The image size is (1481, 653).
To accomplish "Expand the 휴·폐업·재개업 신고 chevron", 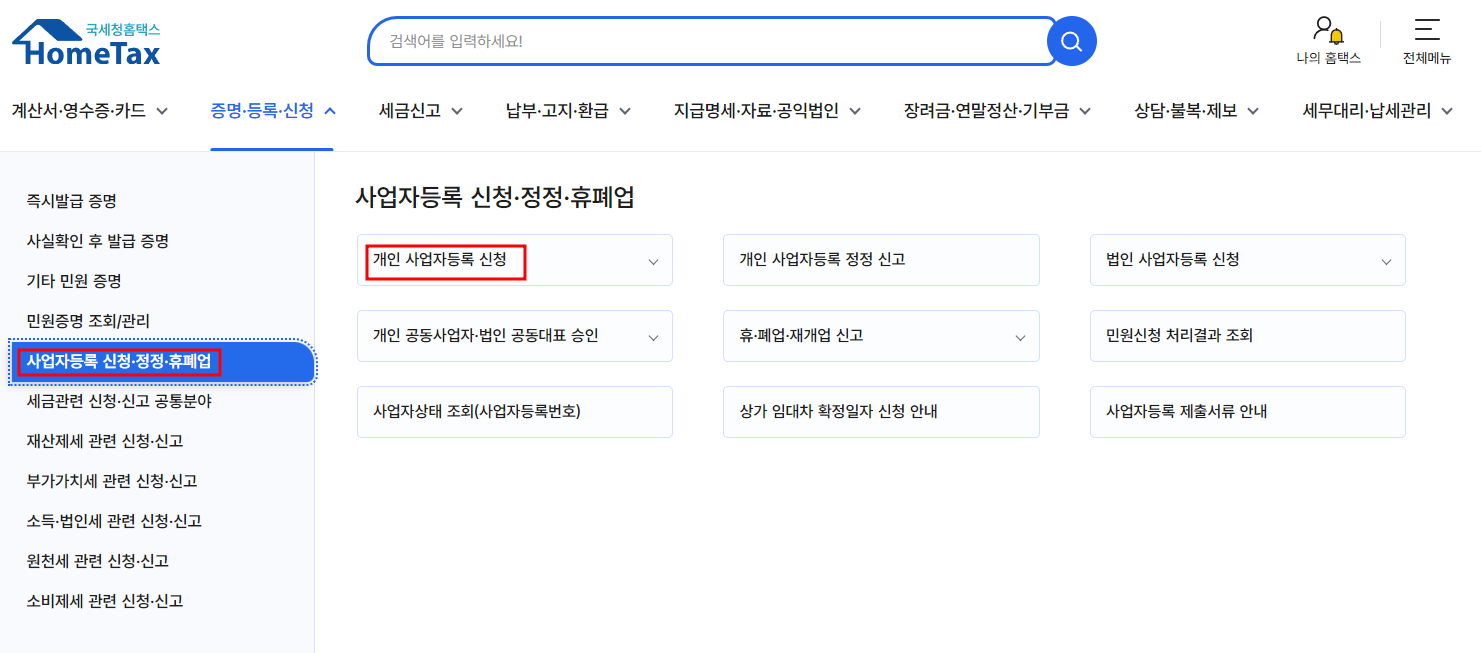I will (1020, 337).
